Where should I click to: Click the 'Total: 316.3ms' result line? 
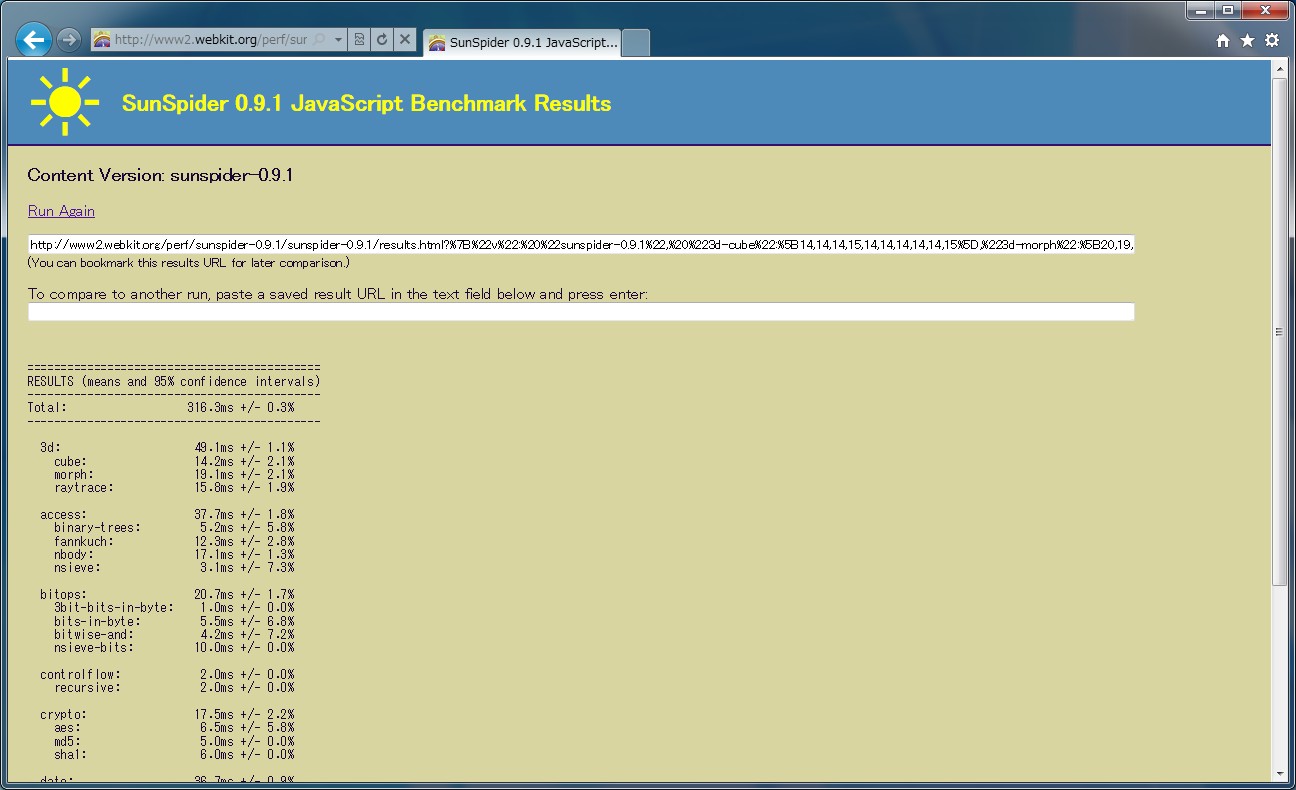click(x=161, y=408)
